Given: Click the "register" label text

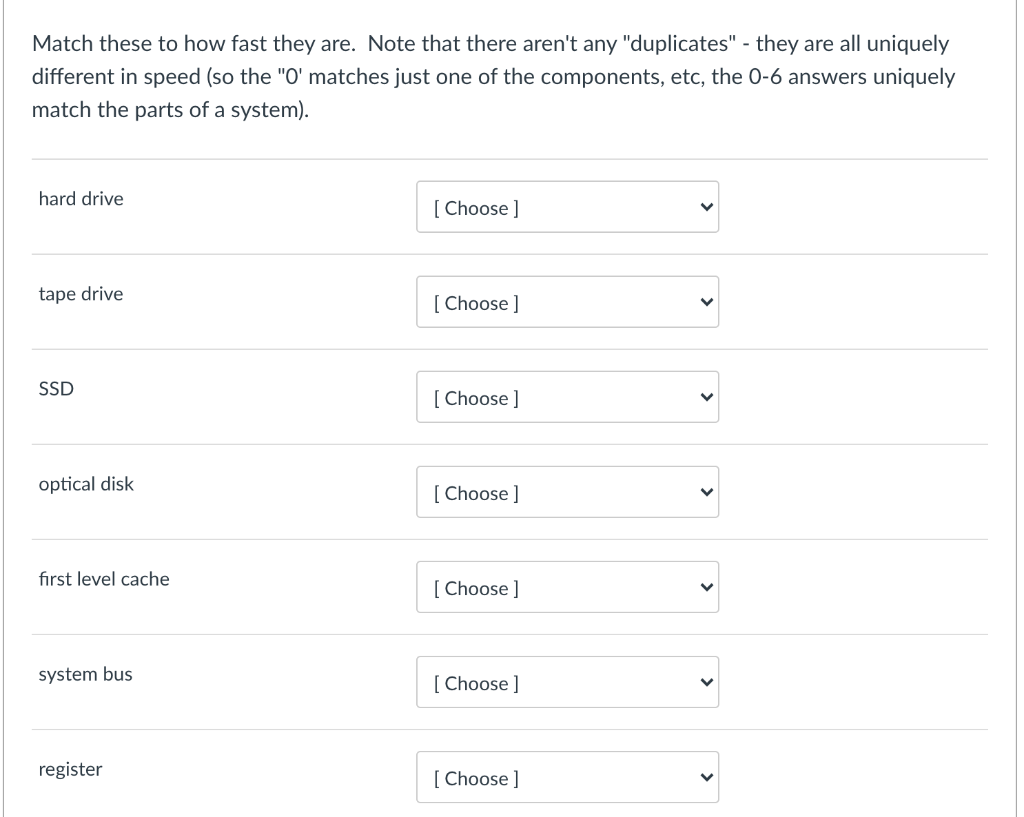Looking at the screenshot, I should pos(70,769).
